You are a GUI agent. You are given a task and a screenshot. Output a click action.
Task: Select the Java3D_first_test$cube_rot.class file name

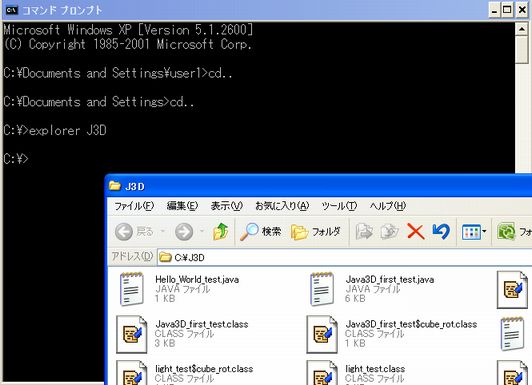click(x=411, y=324)
